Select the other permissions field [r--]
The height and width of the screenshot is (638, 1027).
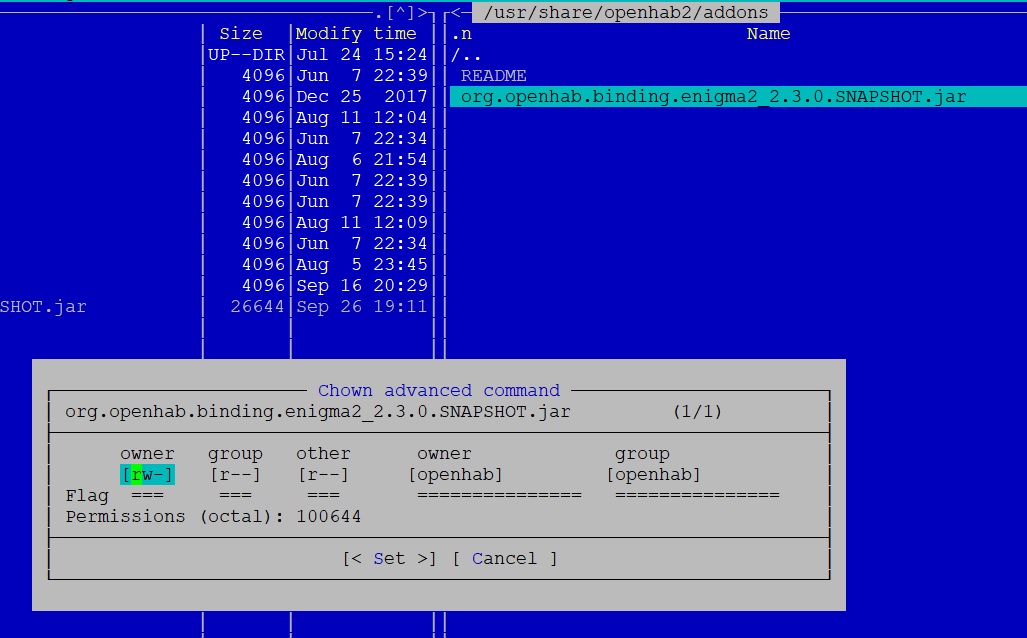[x=323, y=475]
